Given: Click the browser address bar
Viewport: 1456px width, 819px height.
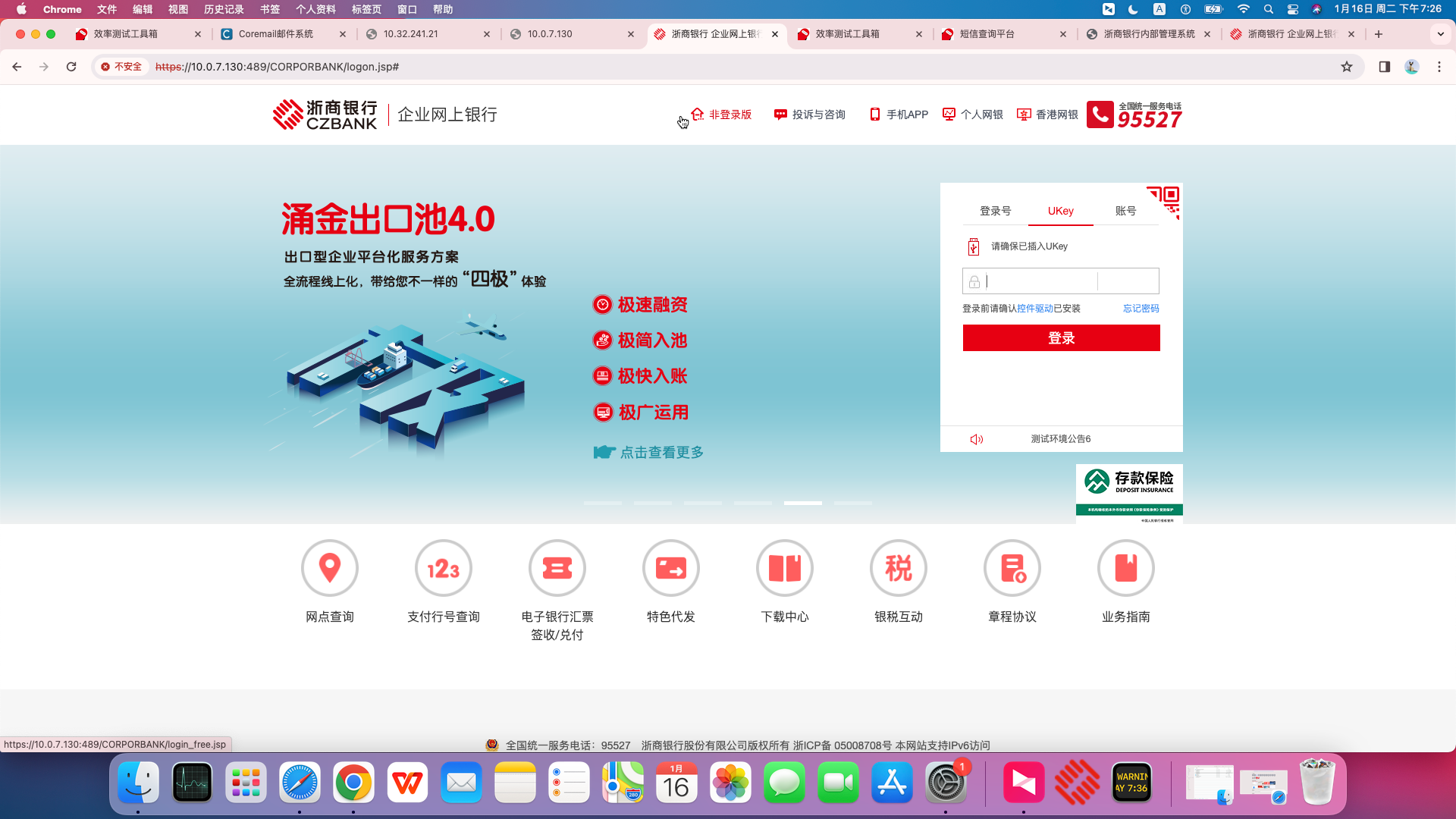Looking at the screenshot, I should click(x=728, y=67).
